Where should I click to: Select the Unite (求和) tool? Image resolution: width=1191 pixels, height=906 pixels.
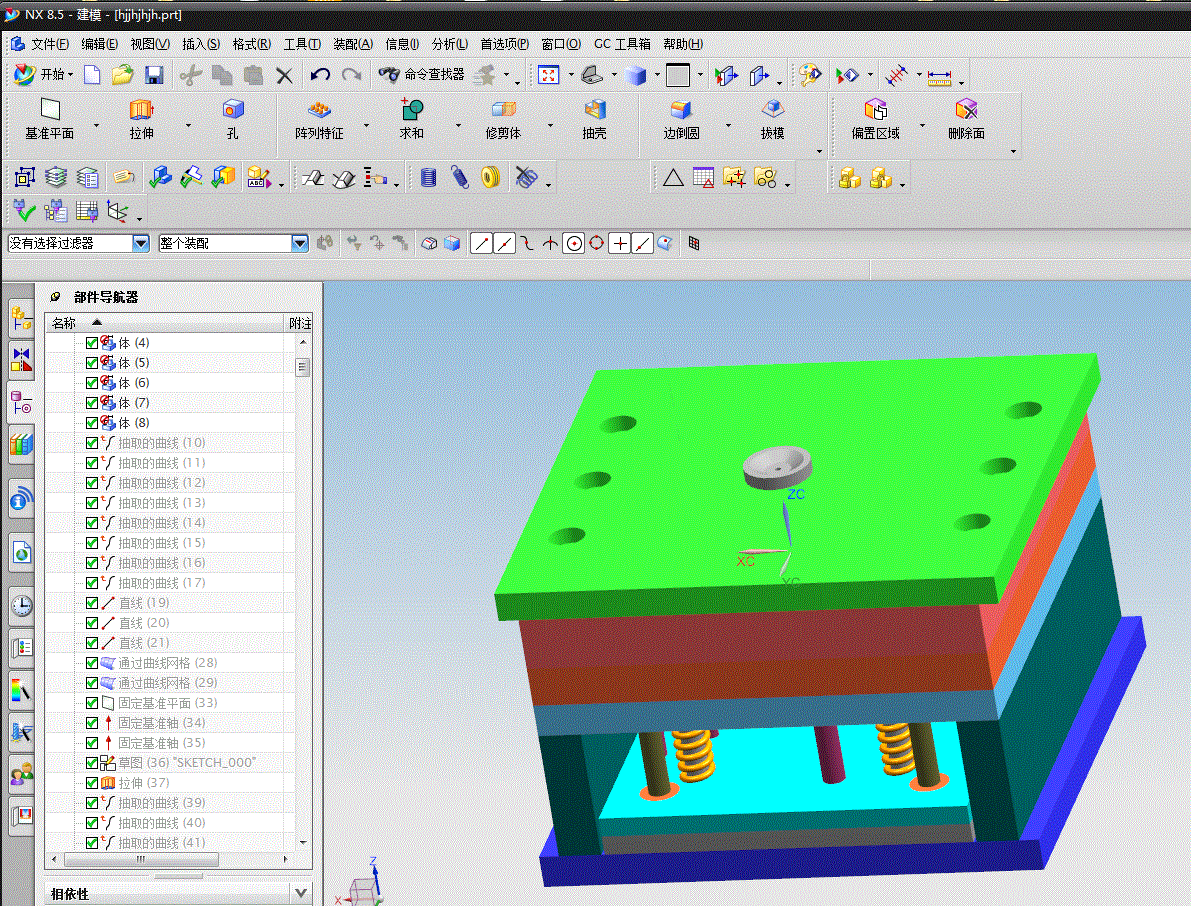point(412,119)
